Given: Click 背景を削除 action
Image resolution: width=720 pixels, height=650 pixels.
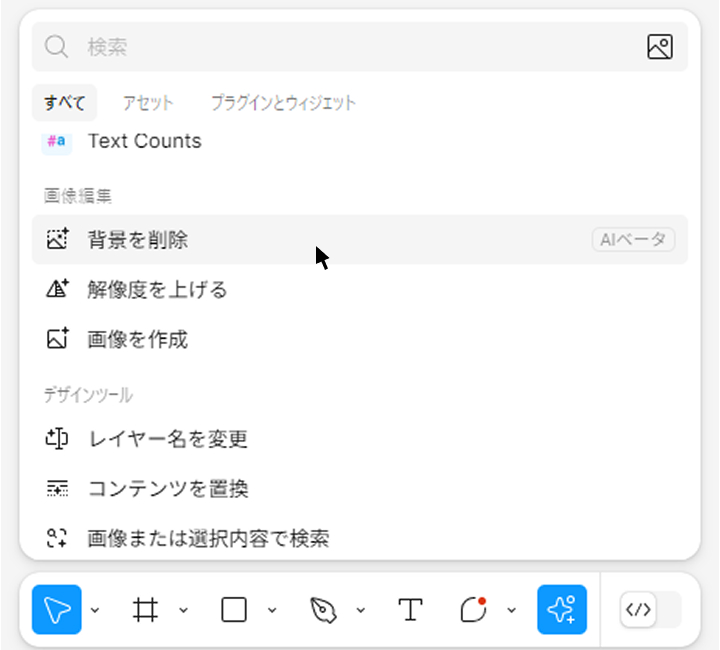Looking at the screenshot, I should pos(138,240).
